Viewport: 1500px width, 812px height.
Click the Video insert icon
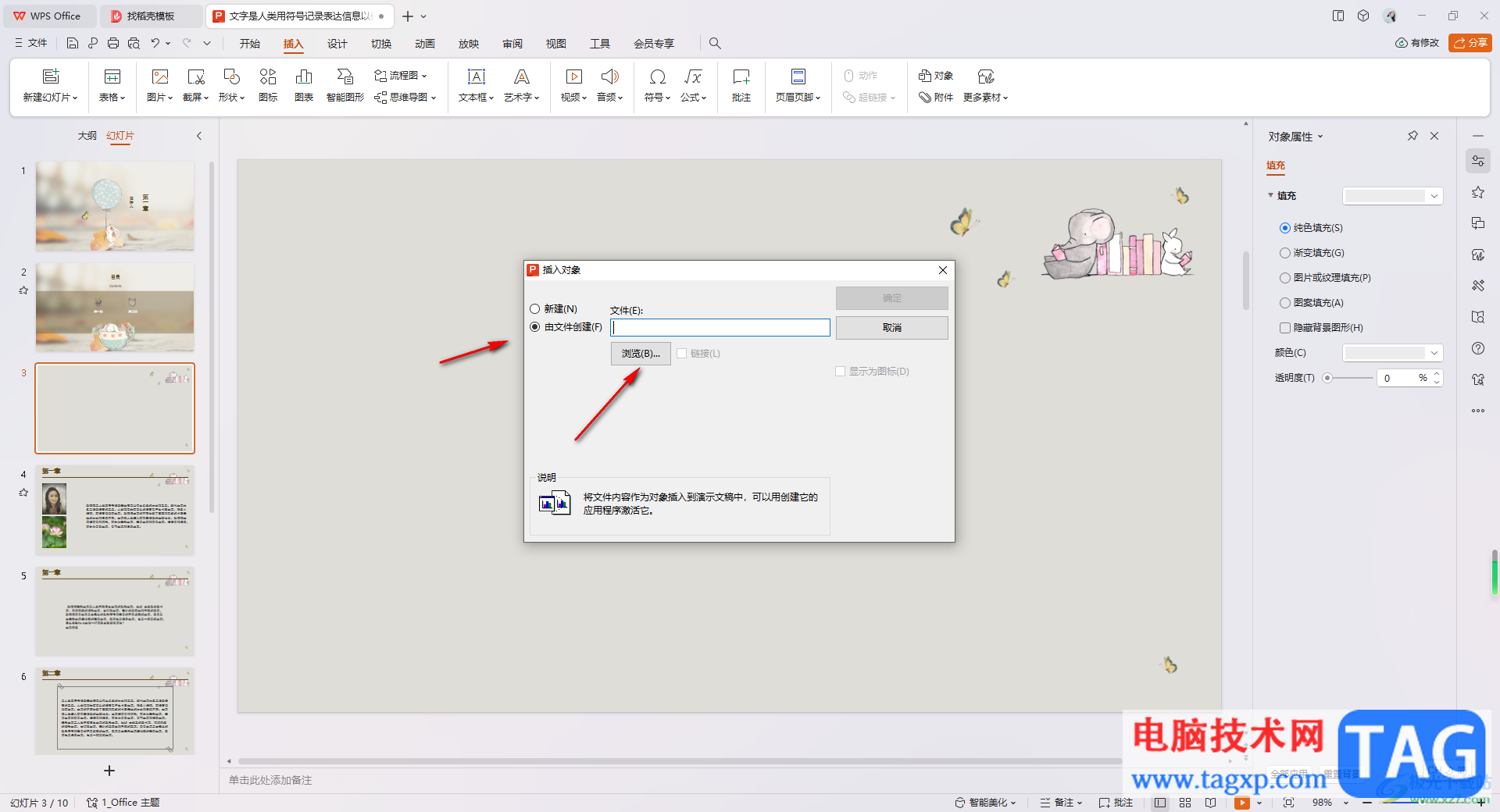(573, 77)
